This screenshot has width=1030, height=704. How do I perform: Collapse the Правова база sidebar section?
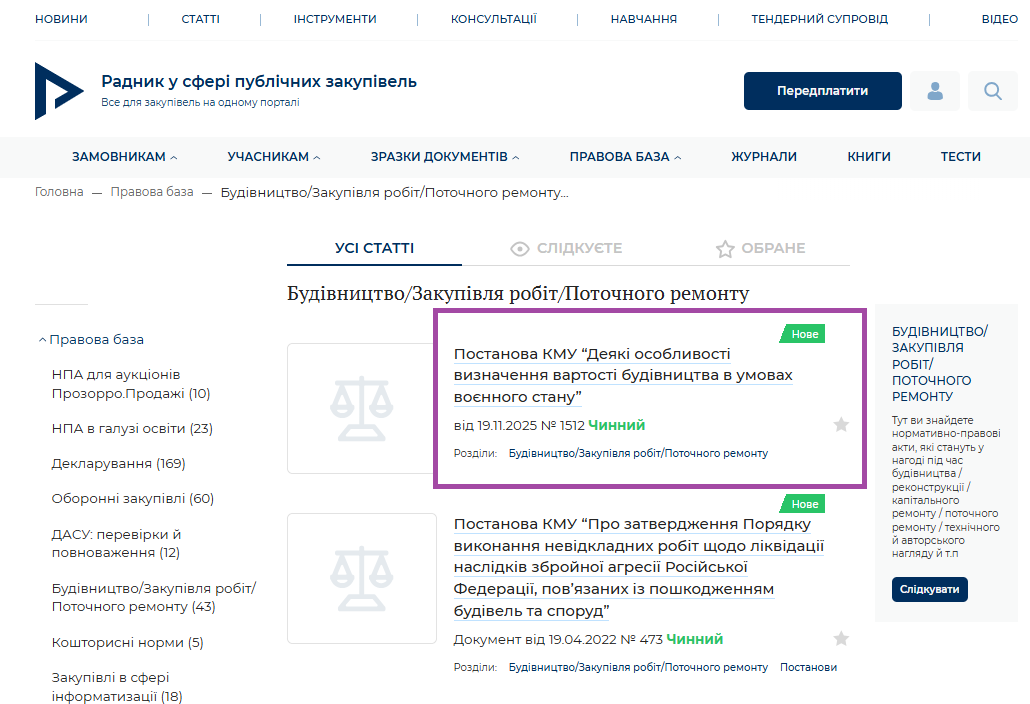42,340
